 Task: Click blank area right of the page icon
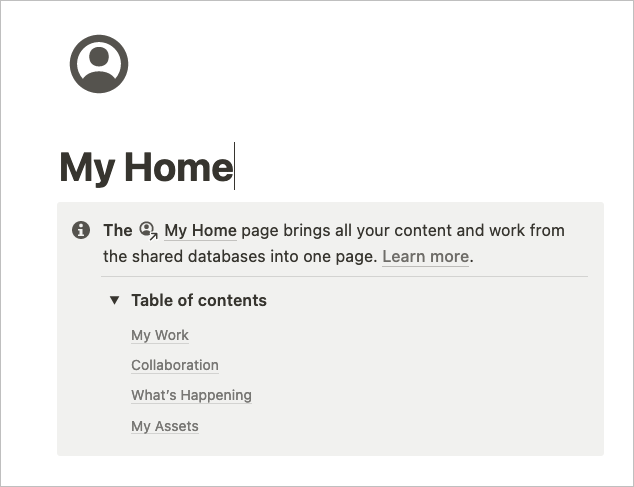coord(364,64)
